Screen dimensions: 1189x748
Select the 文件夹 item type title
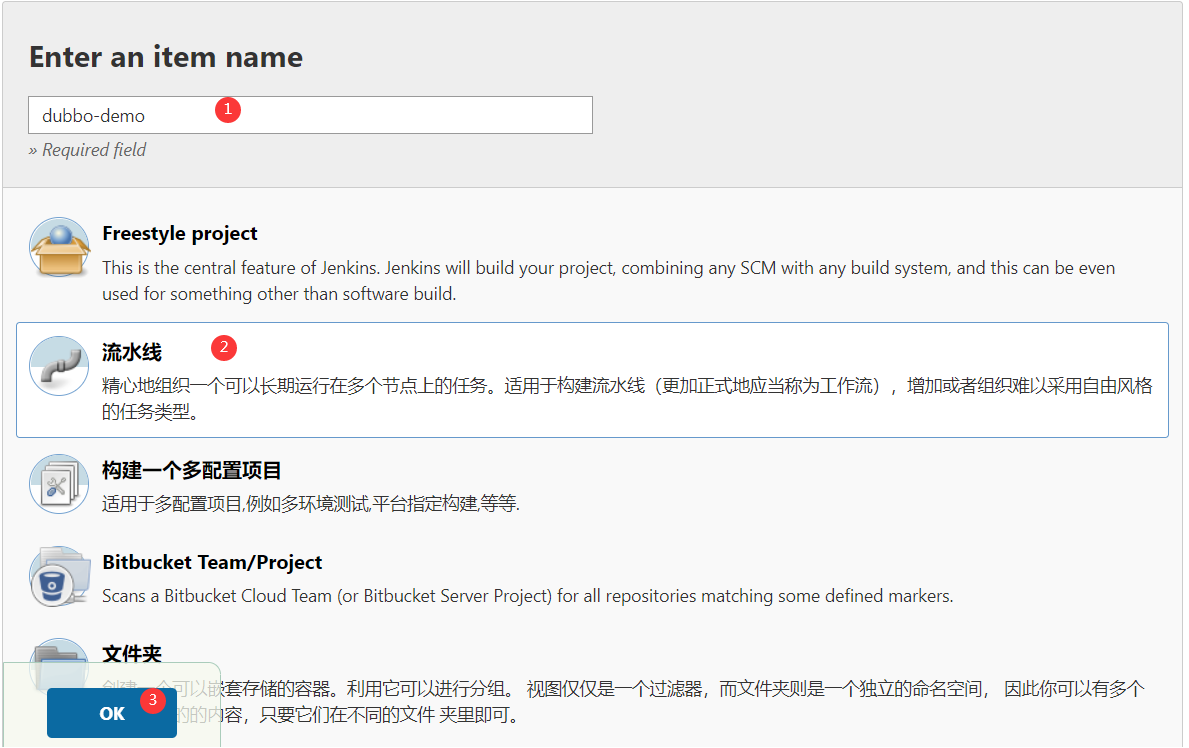pos(132,654)
